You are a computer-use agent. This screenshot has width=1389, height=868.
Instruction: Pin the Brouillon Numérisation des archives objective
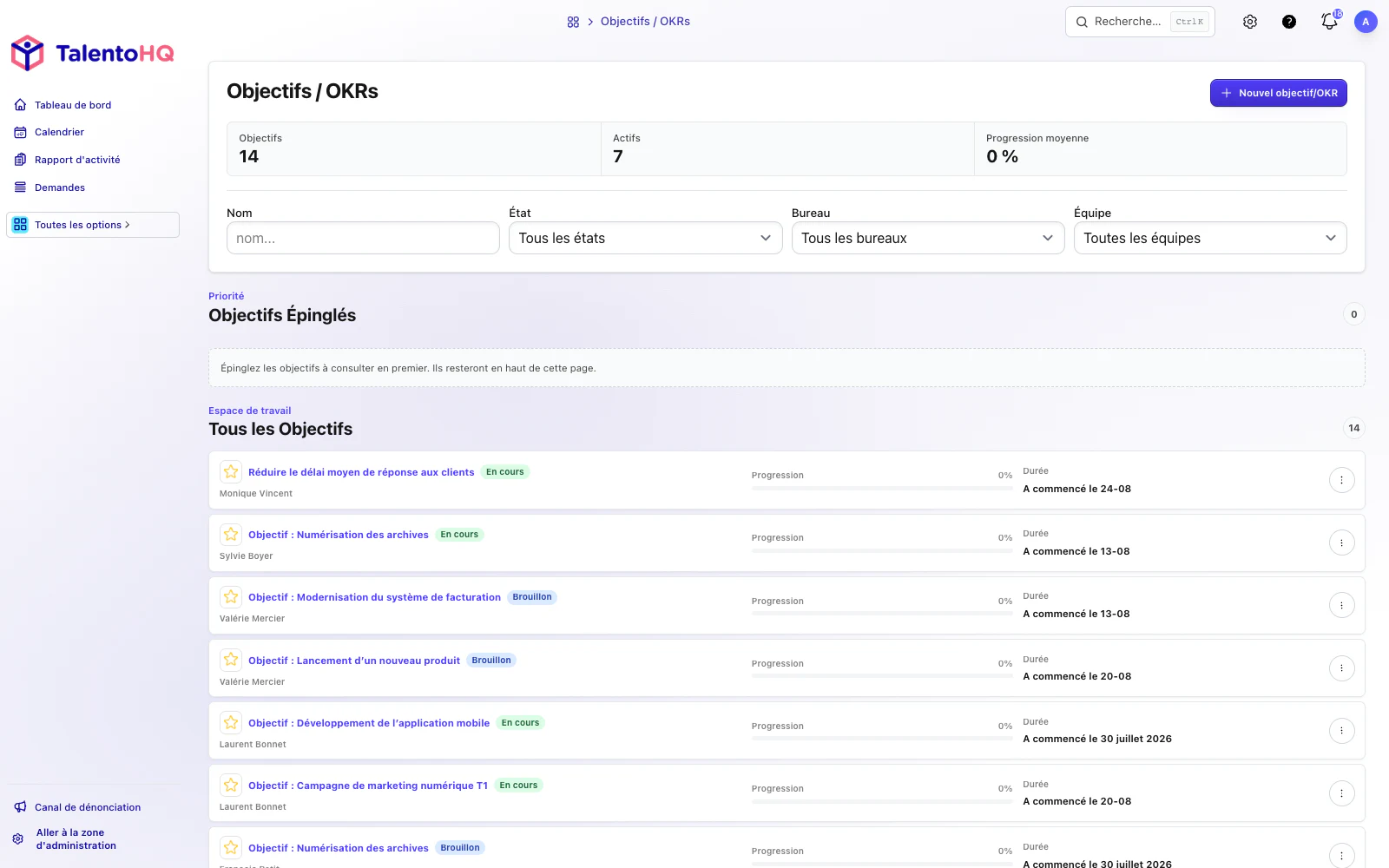tap(231, 847)
